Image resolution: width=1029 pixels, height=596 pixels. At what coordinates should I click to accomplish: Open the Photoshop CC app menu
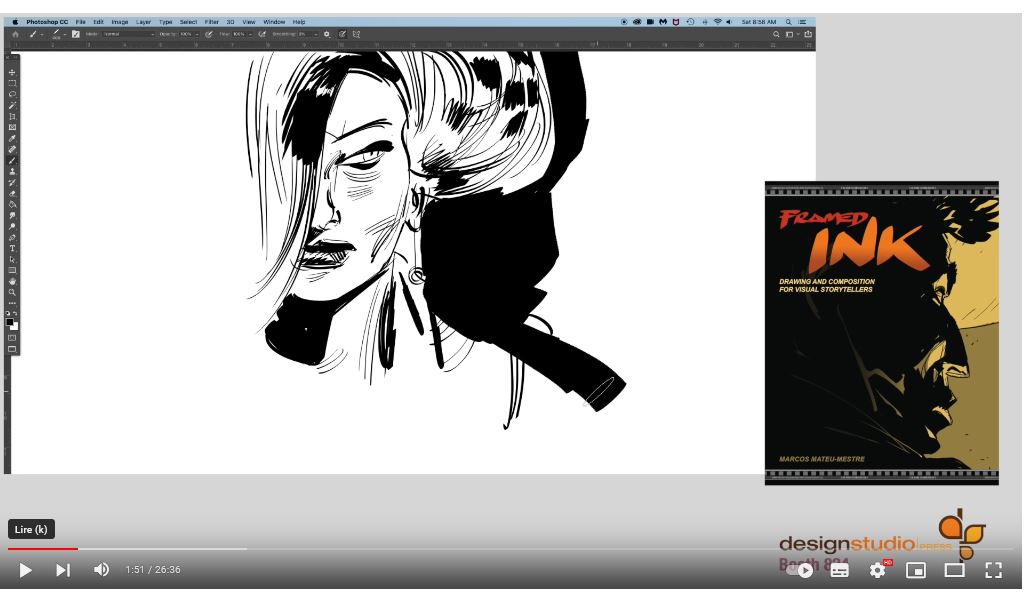pyautogui.click(x=47, y=22)
